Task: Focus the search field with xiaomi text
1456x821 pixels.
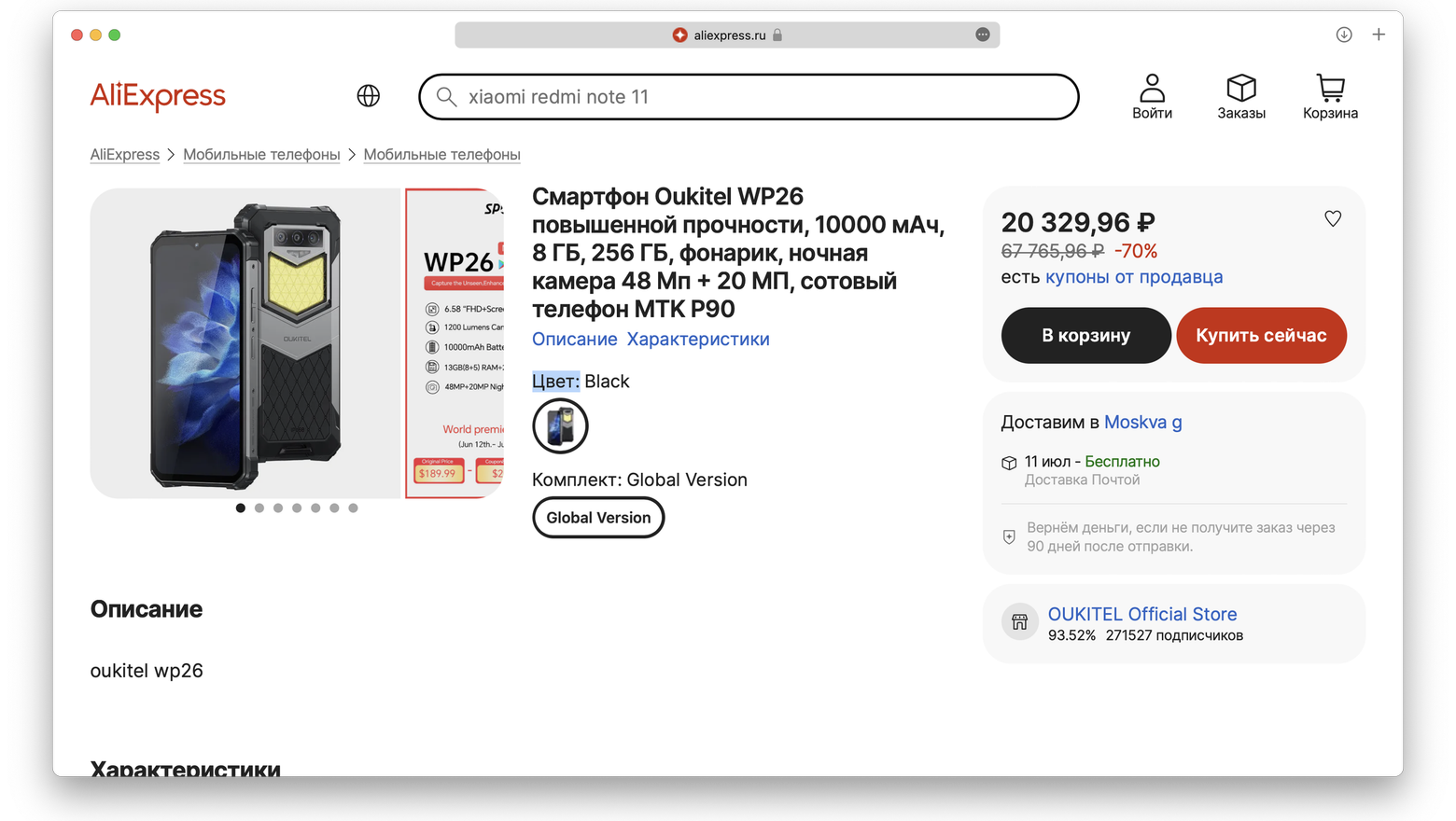Action: tap(749, 97)
